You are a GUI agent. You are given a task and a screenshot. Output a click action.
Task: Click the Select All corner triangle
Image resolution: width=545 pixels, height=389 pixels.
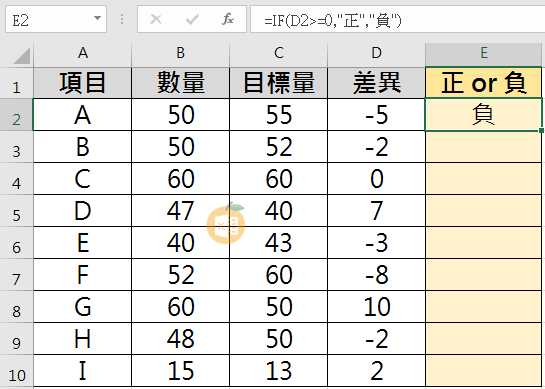[x=22, y=56]
